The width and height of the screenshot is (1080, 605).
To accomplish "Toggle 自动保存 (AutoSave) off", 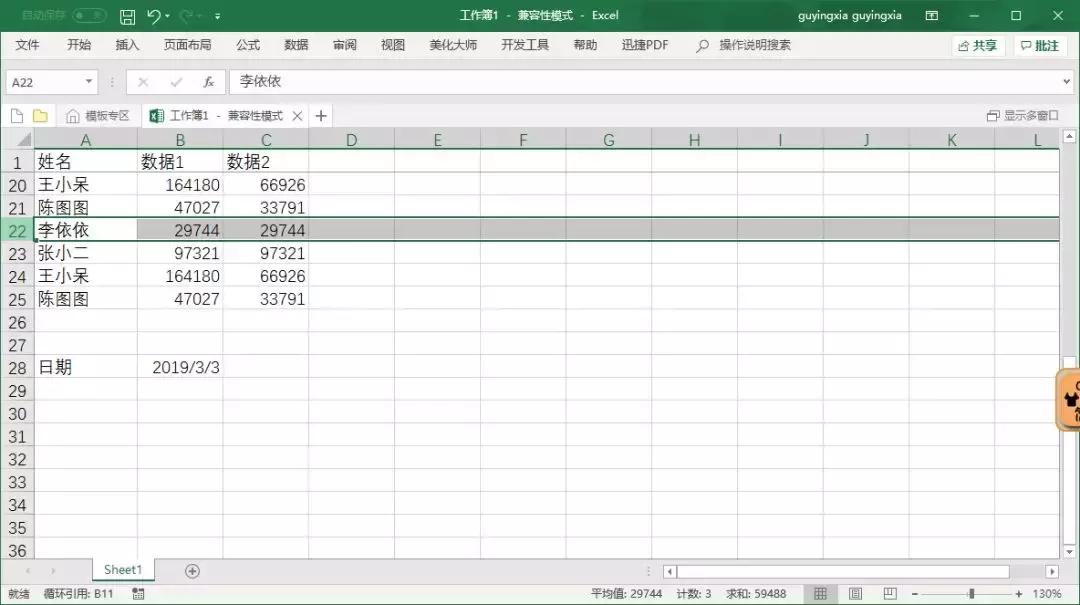I will tap(90, 15).
